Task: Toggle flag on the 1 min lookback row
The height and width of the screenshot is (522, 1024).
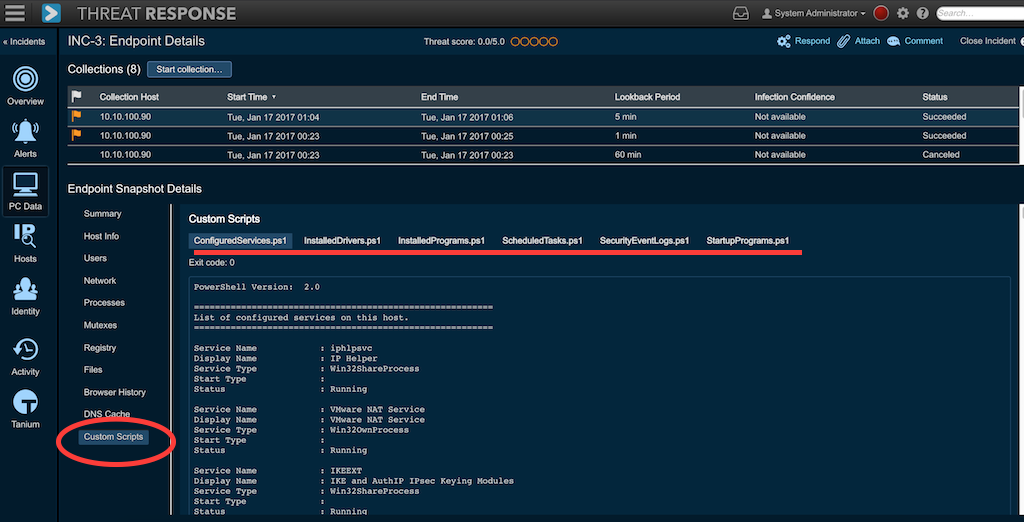Action: point(76,135)
